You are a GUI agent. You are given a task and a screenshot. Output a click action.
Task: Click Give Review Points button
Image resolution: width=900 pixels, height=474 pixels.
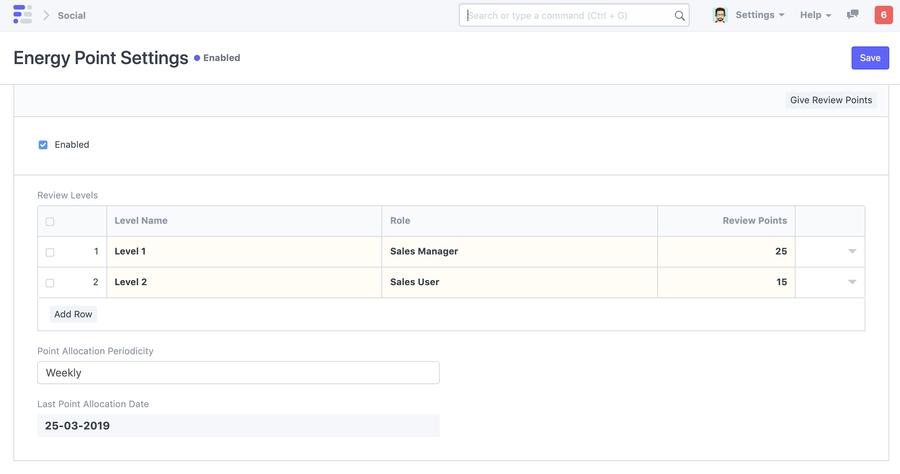click(830, 100)
